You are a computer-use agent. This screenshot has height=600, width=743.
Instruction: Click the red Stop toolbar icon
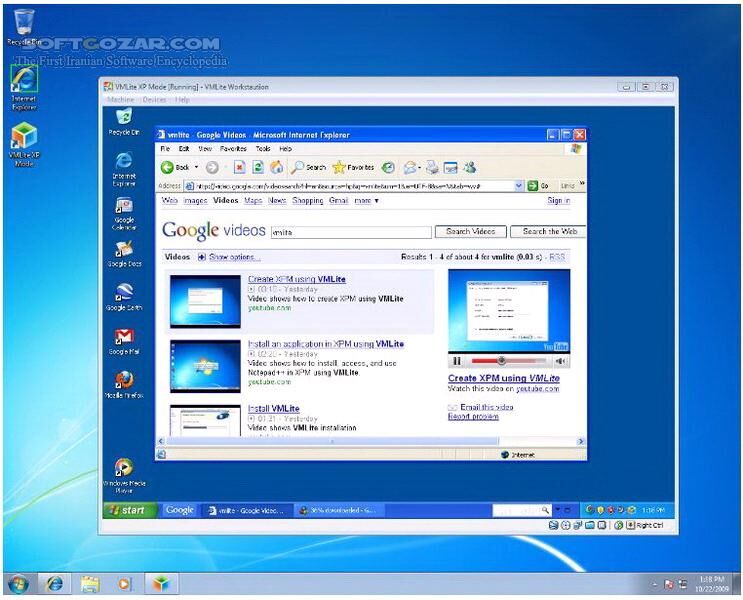(239, 168)
